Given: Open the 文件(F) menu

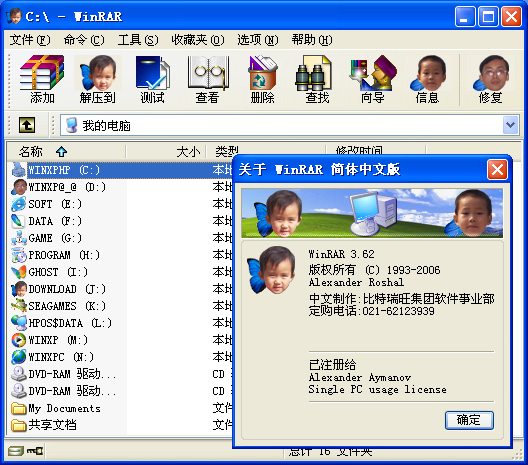Looking at the screenshot, I should point(30,40).
